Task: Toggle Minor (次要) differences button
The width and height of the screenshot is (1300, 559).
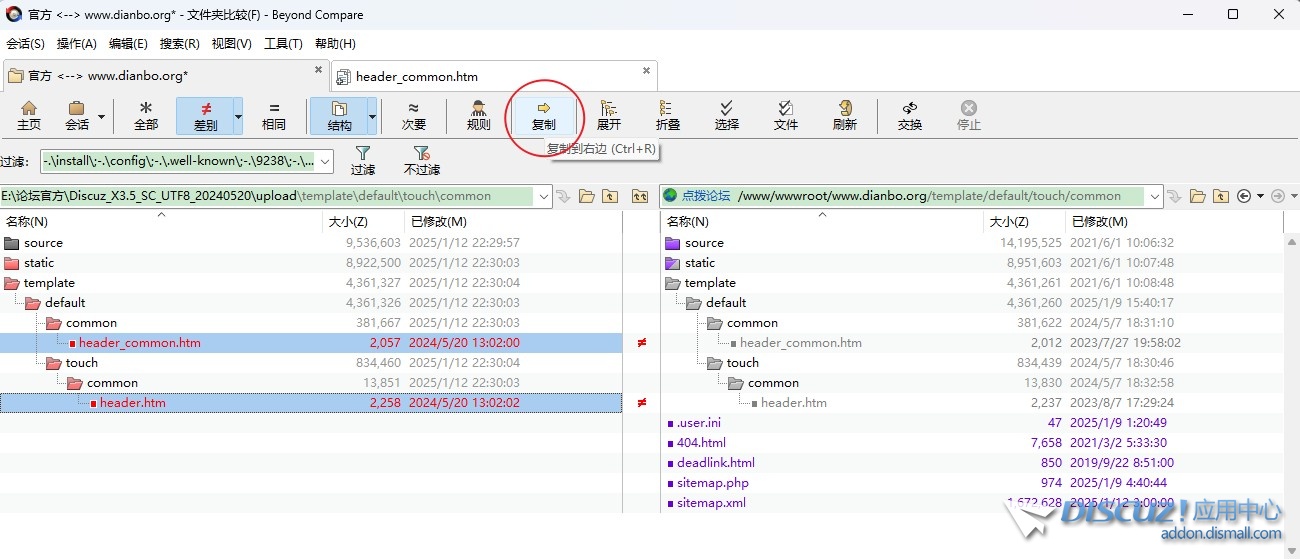Action: click(414, 116)
